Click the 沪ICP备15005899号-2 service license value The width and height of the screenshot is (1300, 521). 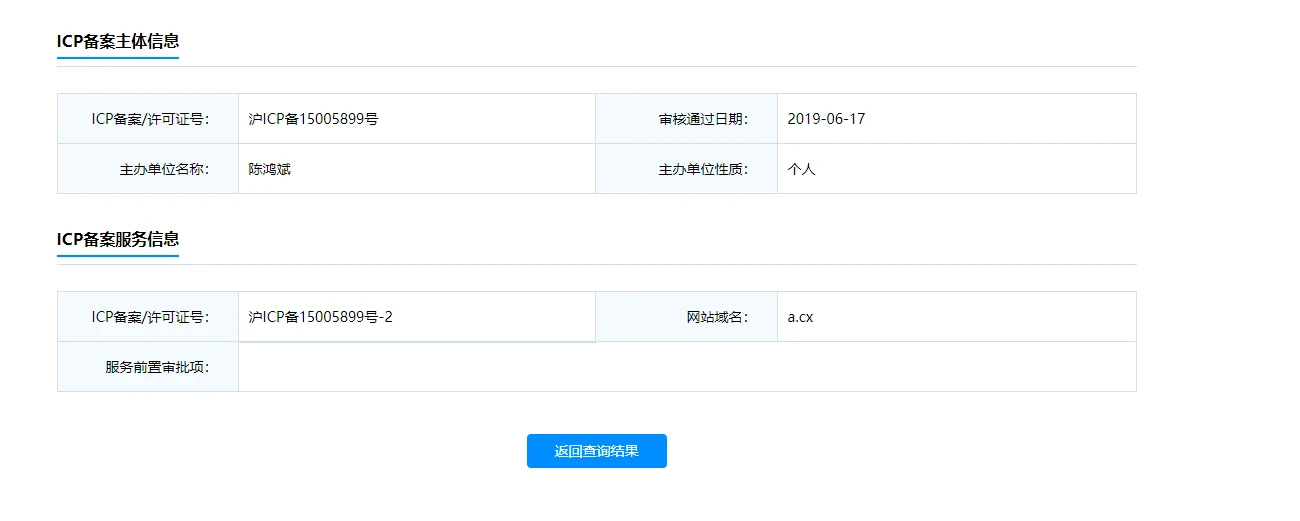point(320,317)
